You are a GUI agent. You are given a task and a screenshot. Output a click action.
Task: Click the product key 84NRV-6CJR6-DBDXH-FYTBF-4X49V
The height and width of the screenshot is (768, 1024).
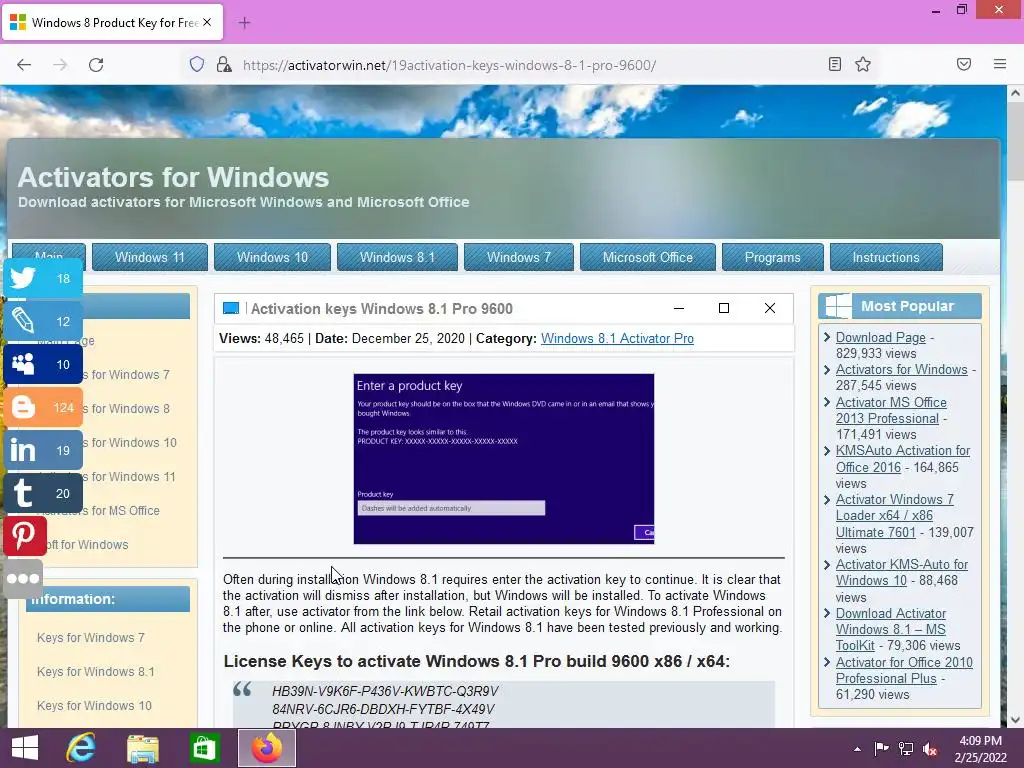[383, 709]
